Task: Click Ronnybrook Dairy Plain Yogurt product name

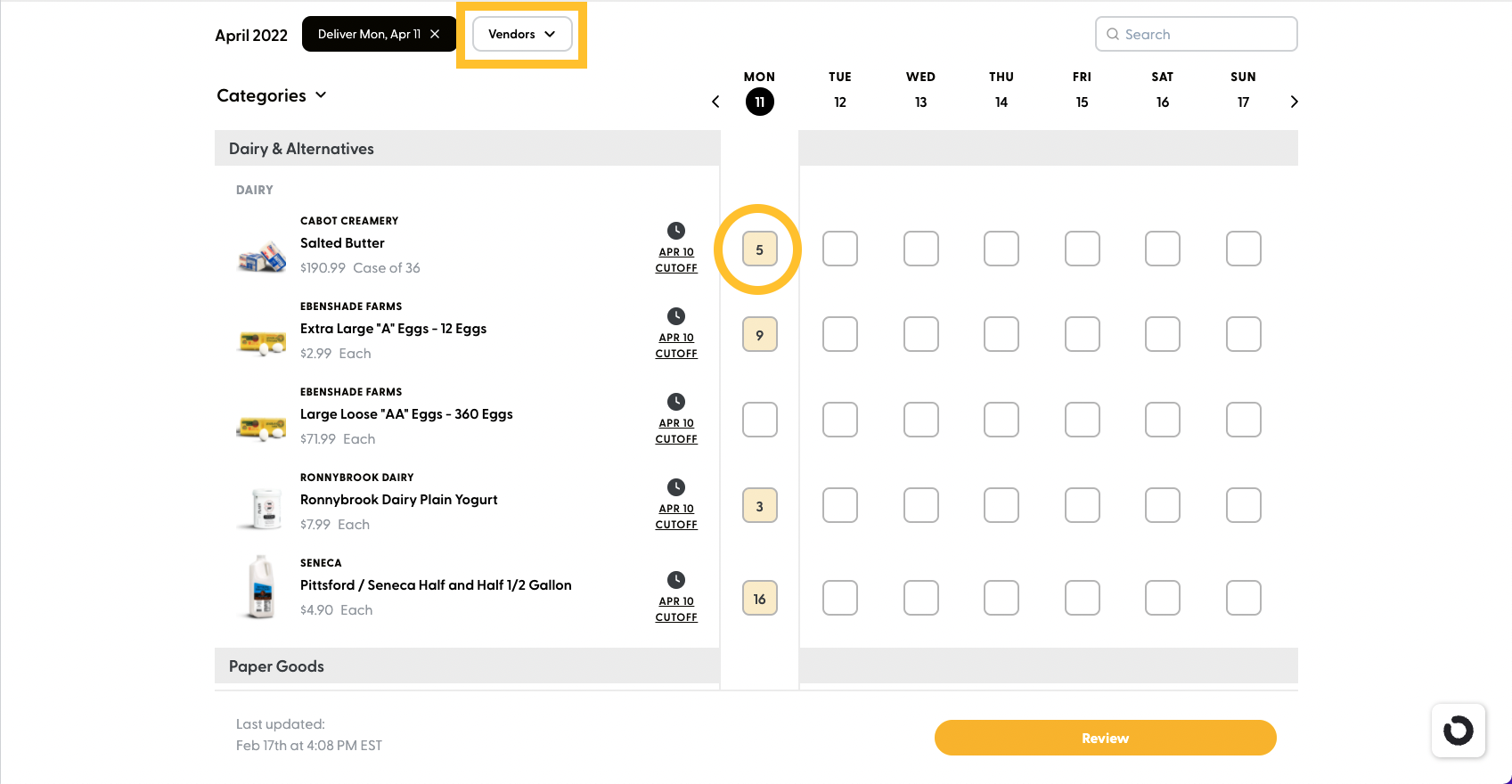Action: [398, 500]
